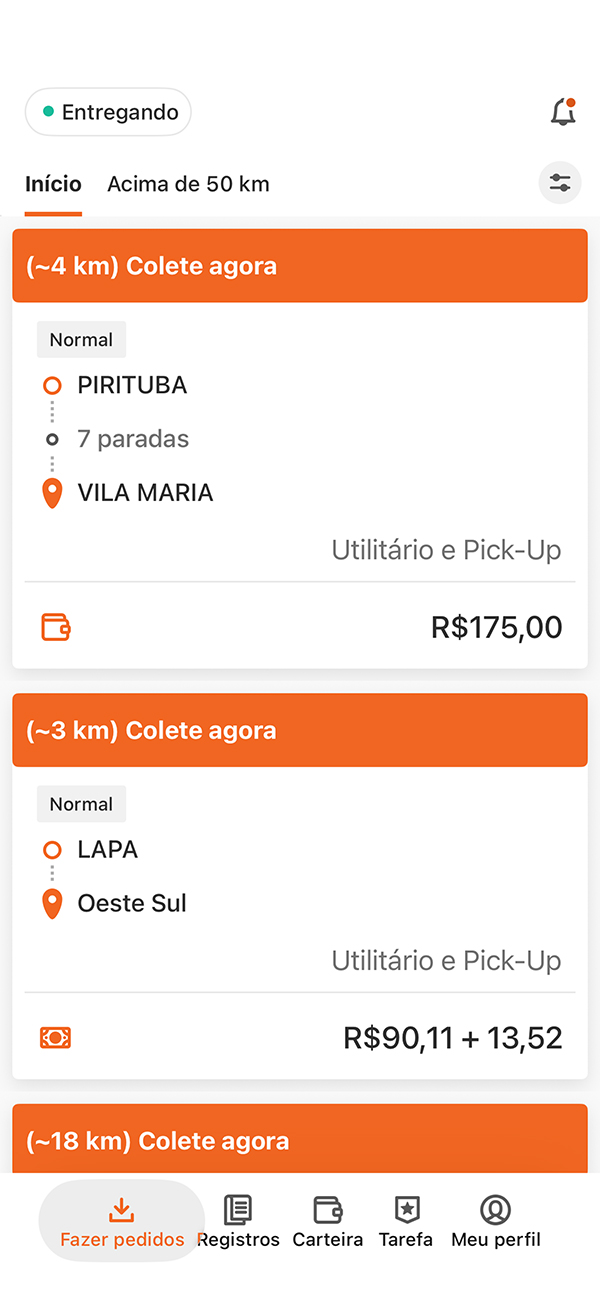Switch to Início tab

[53, 184]
